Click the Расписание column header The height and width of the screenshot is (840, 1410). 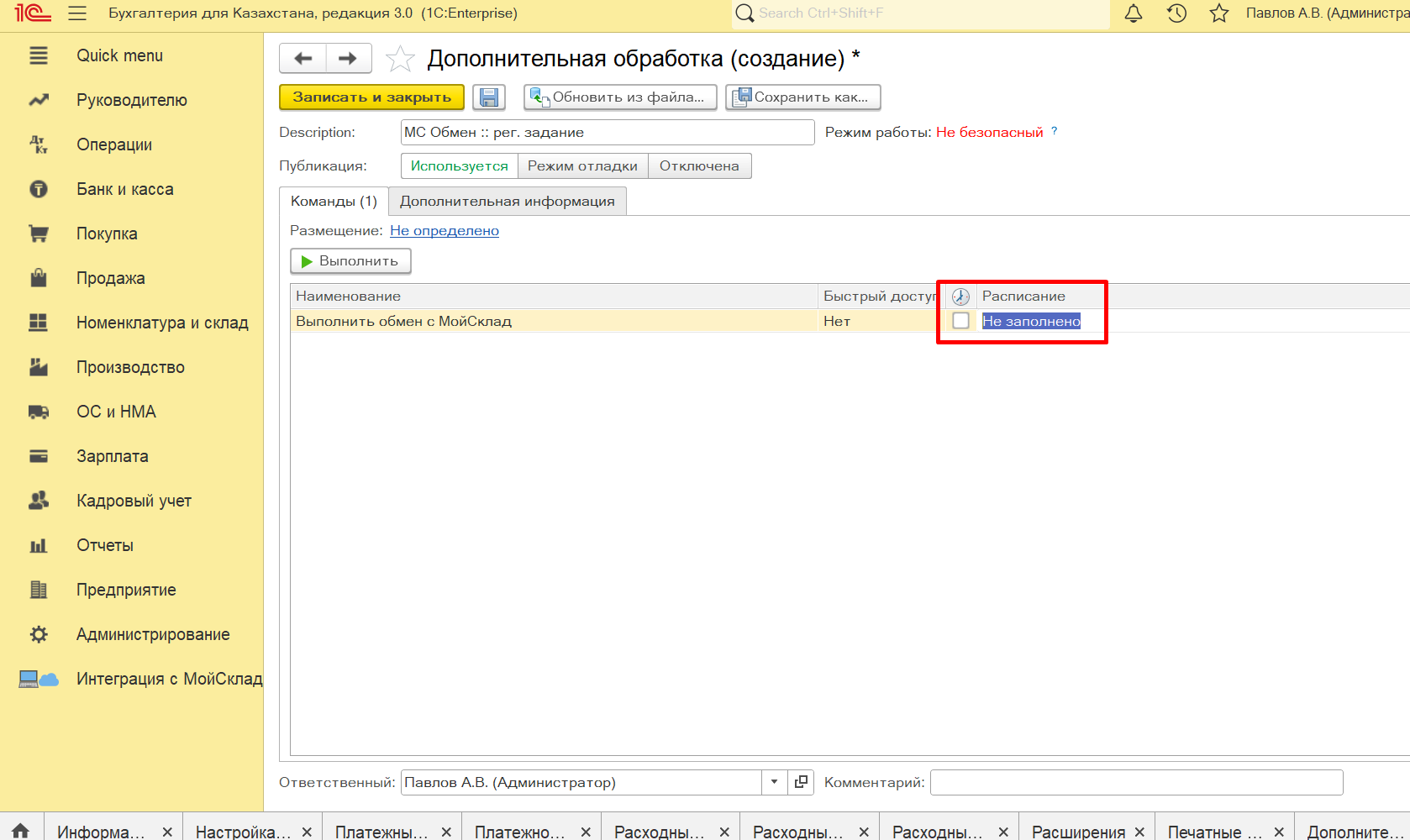pyautogui.click(x=1023, y=297)
